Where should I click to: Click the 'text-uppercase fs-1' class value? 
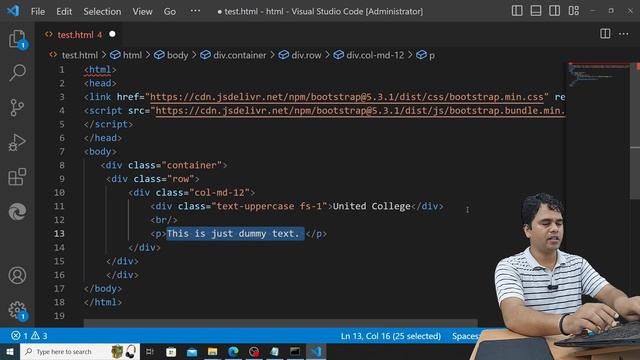[x=269, y=206]
